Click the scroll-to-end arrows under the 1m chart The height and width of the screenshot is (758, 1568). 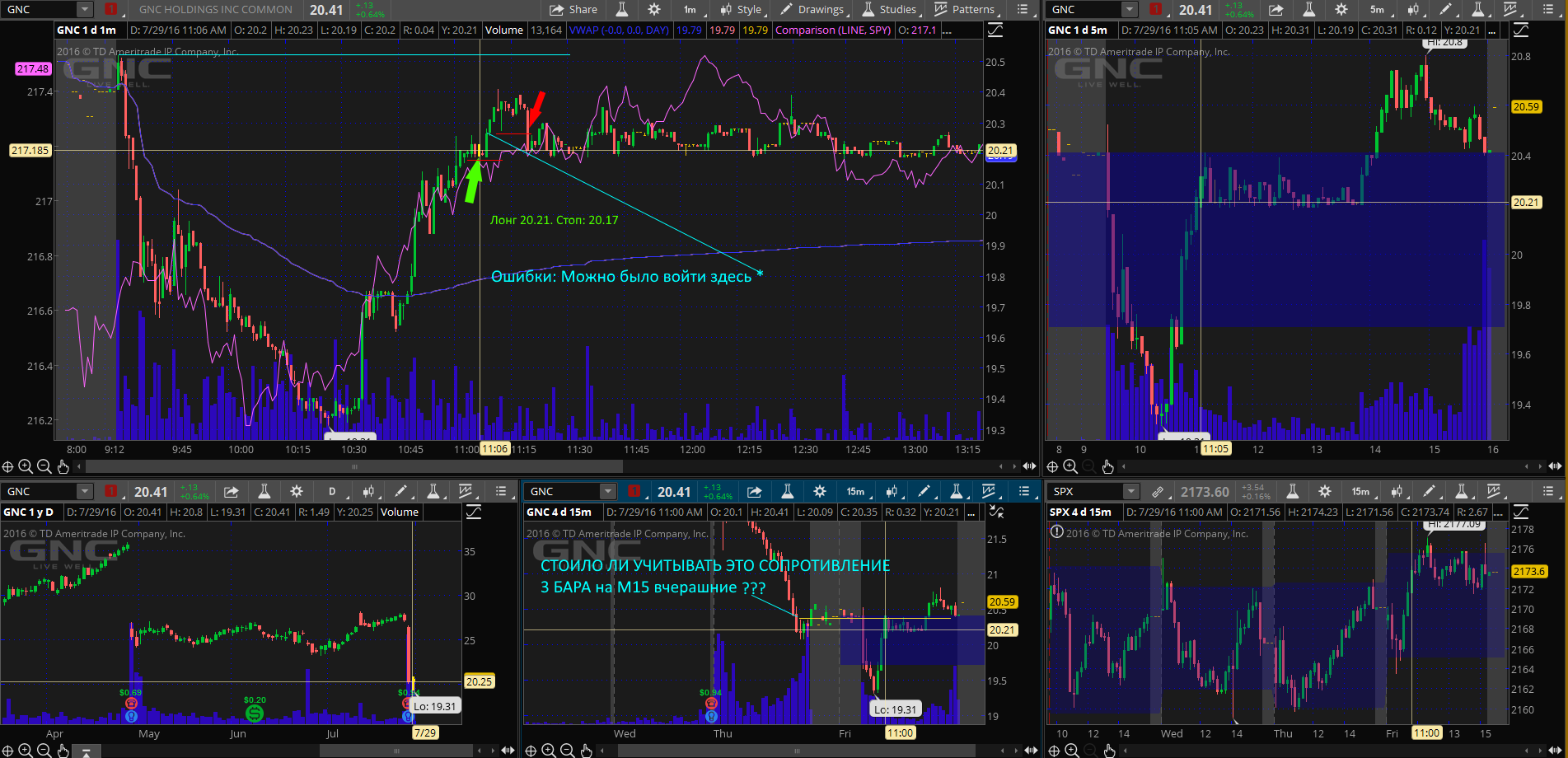pyautogui.click(x=1029, y=466)
